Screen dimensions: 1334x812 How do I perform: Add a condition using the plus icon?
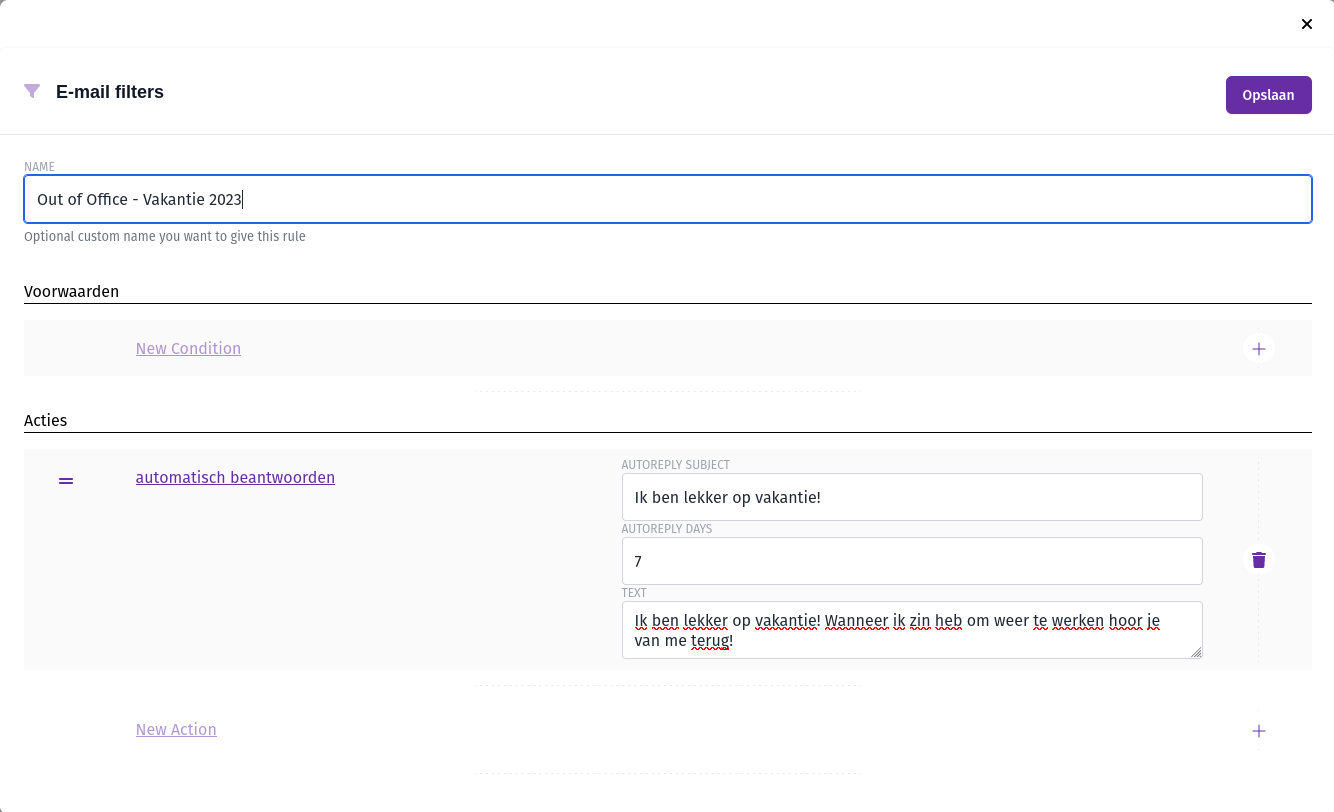pos(1258,348)
